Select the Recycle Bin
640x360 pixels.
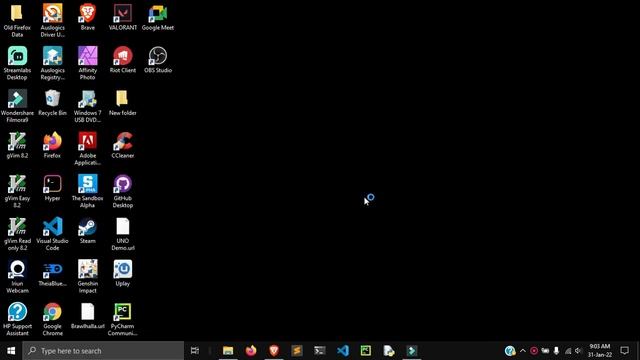(x=52, y=102)
